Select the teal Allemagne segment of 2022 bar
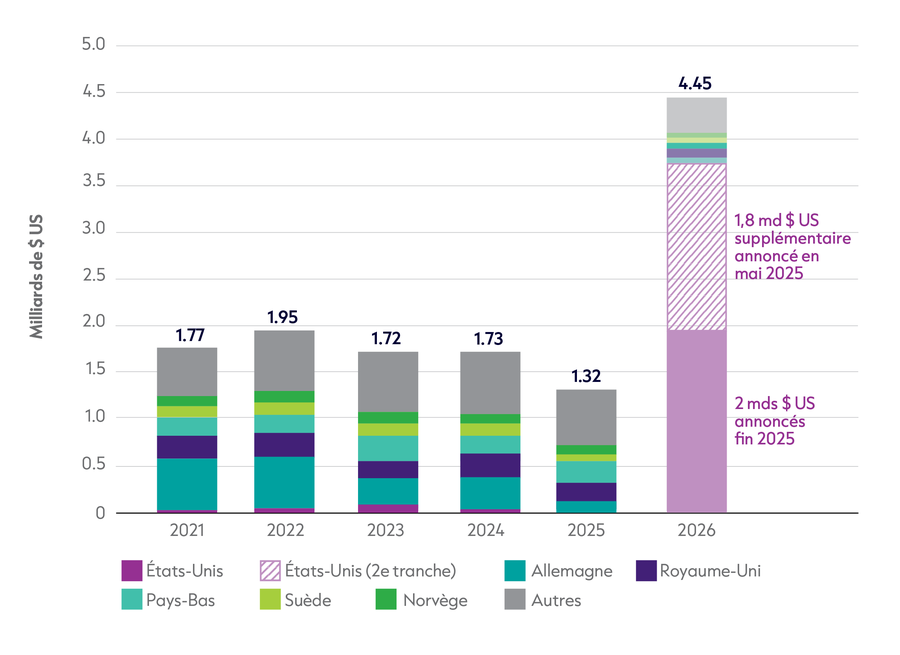This screenshot has width=900, height=655. click(x=284, y=482)
